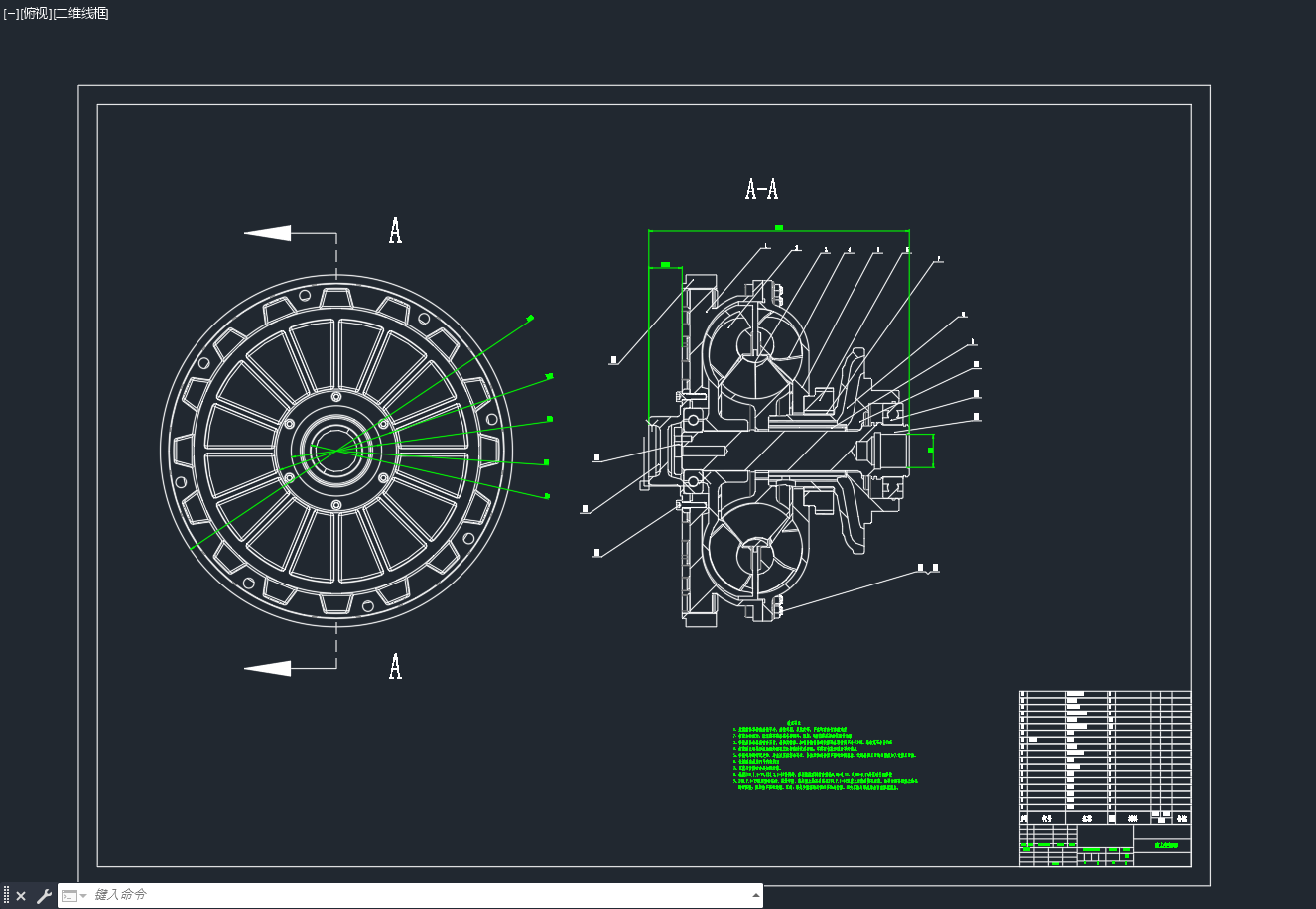Open the 俯视 view controls menu
Viewport: 1316px width, 909px height.
[x=36, y=13]
